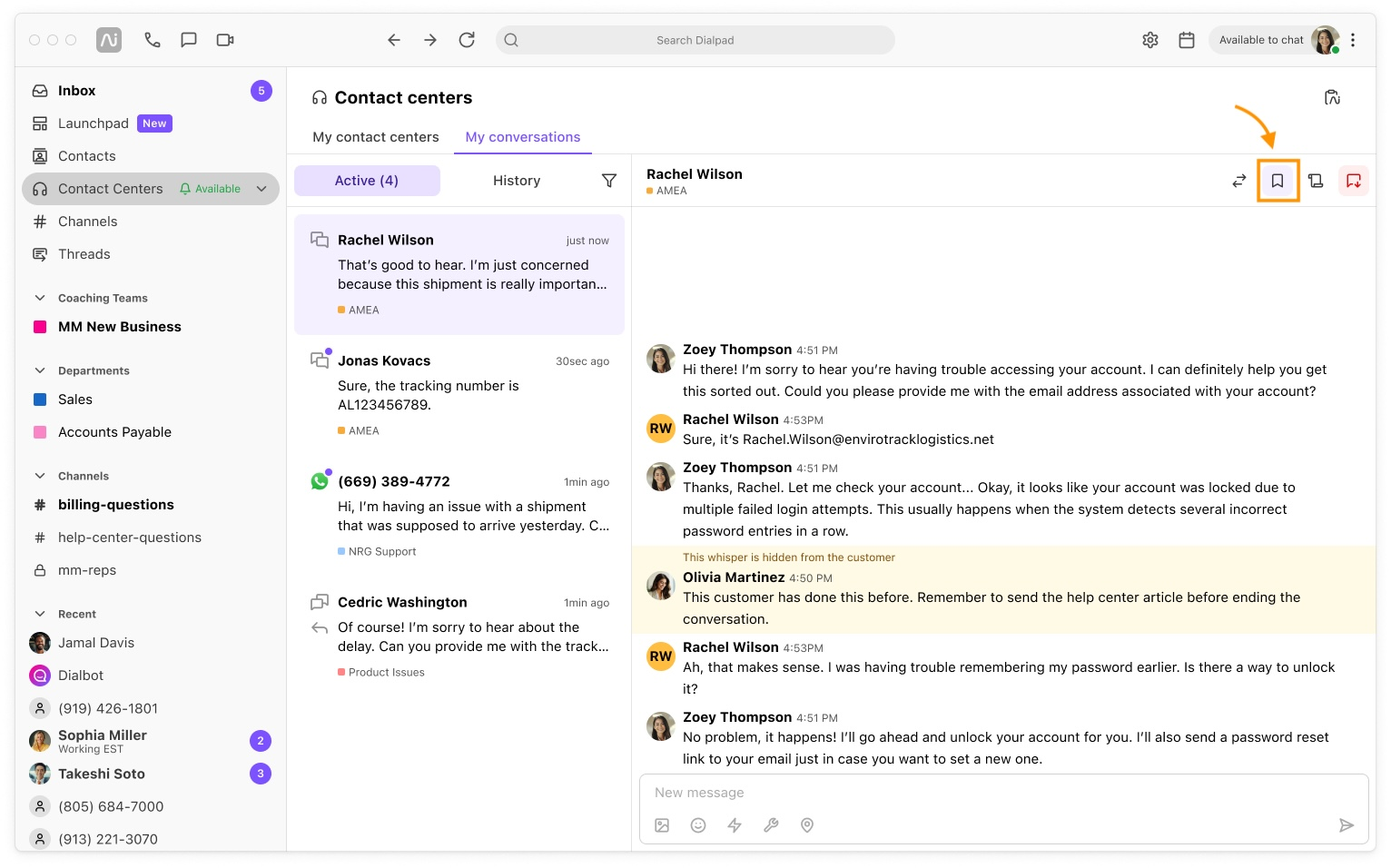Image resolution: width=1391 pixels, height=868 pixels.
Task: Switch to History conversations
Action: point(517,181)
